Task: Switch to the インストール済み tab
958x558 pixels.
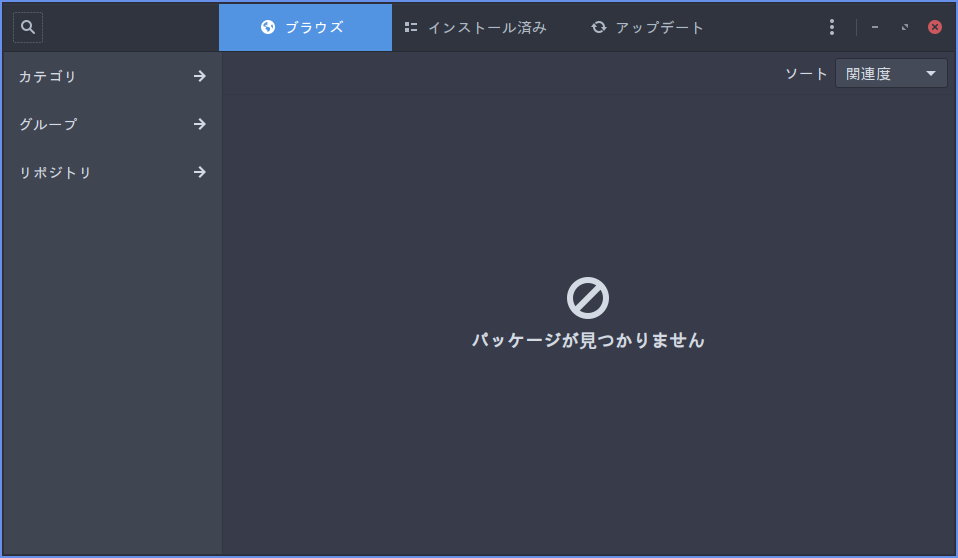Action: pos(475,28)
